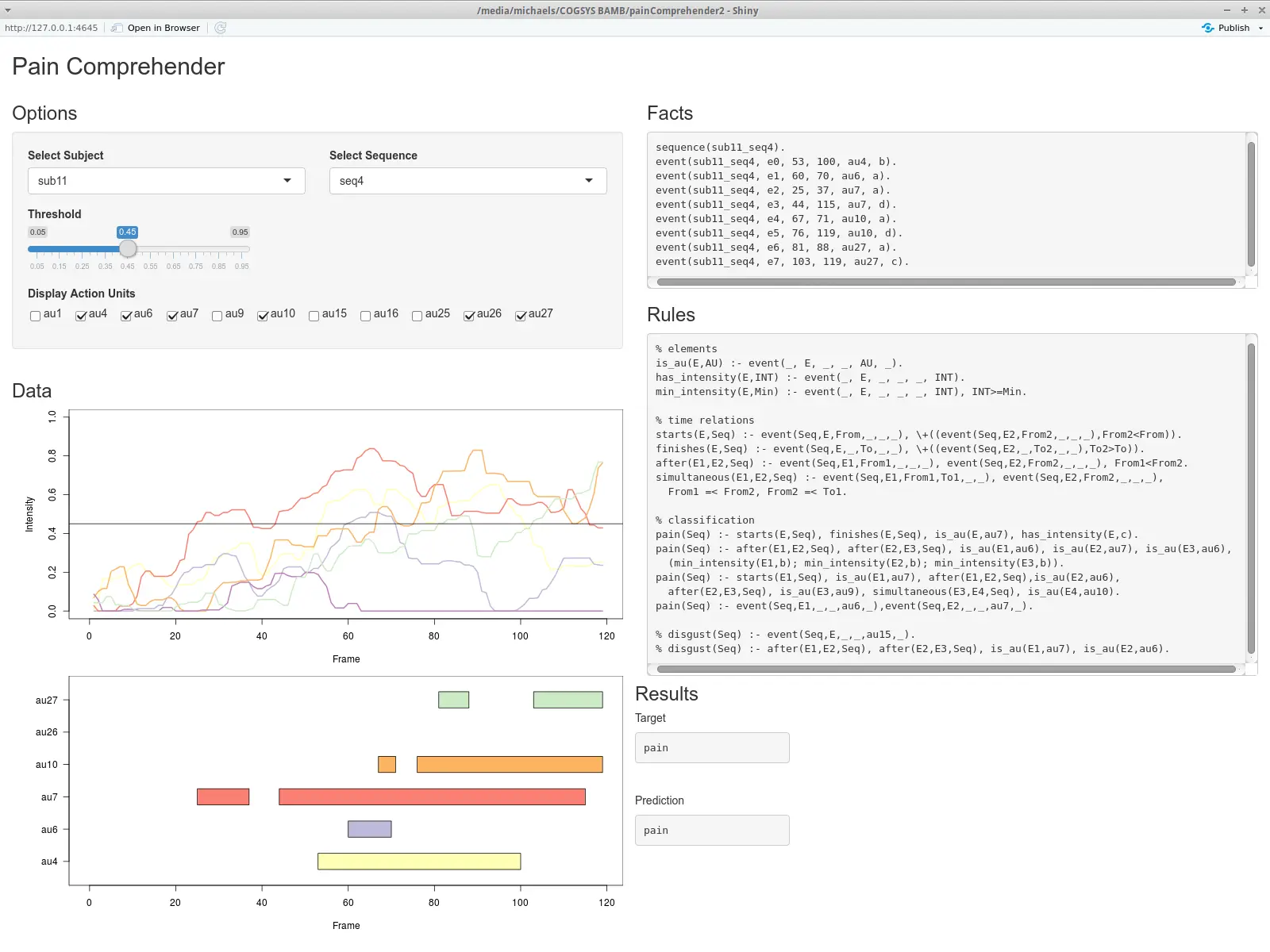Click the Threshold slider tick labeled 0.25
Image resolution: width=1270 pixels, height=952 pixels.
[x=83, y=267]
